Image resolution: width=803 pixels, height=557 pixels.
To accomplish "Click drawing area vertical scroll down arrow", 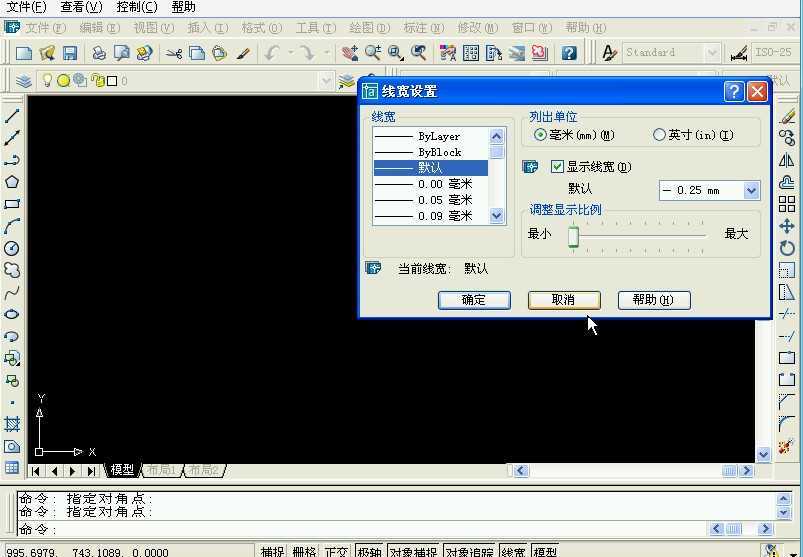I will (764, 454).
